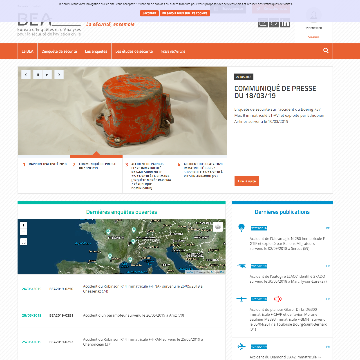Click the light aircraft icon in publications

[x=241, y=299]
